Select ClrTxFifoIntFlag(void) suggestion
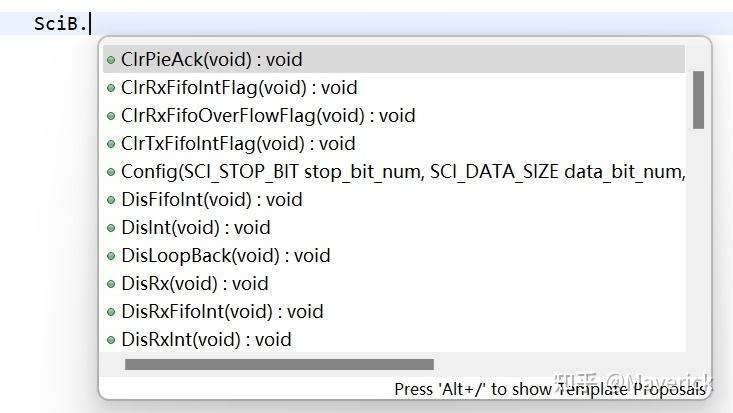The image size is (733, 413). click(x=238, y=144)
